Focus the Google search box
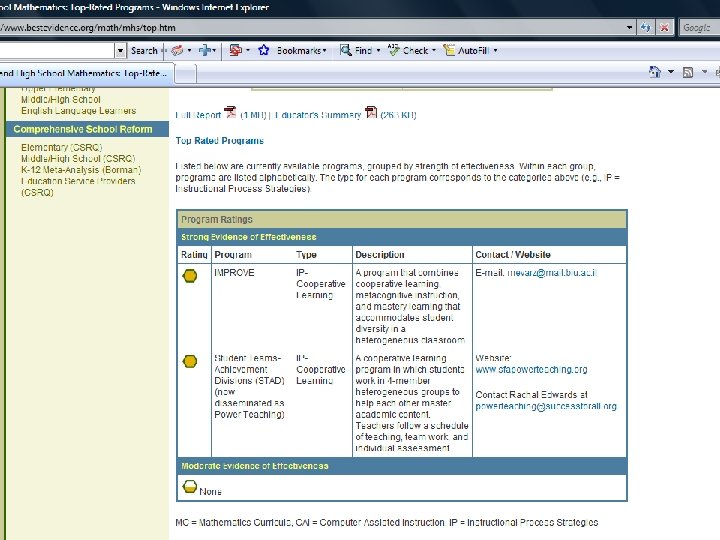This screenshot has height=540, width=720. click(x=700, y=28)
